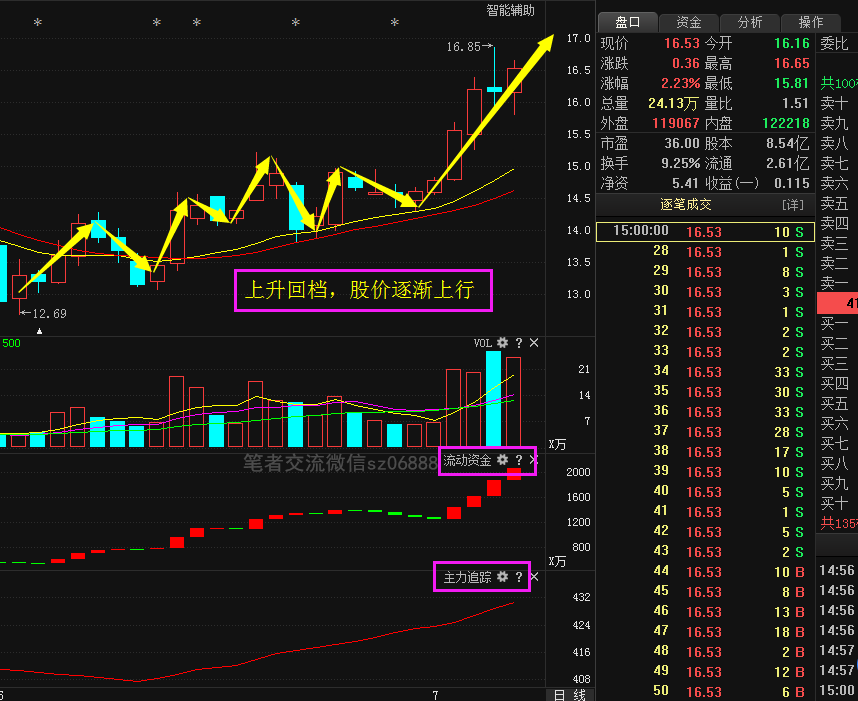Open VOL indicator settings gear
The width and height of the screenshot is (858, 701).
tap(502, 343)
